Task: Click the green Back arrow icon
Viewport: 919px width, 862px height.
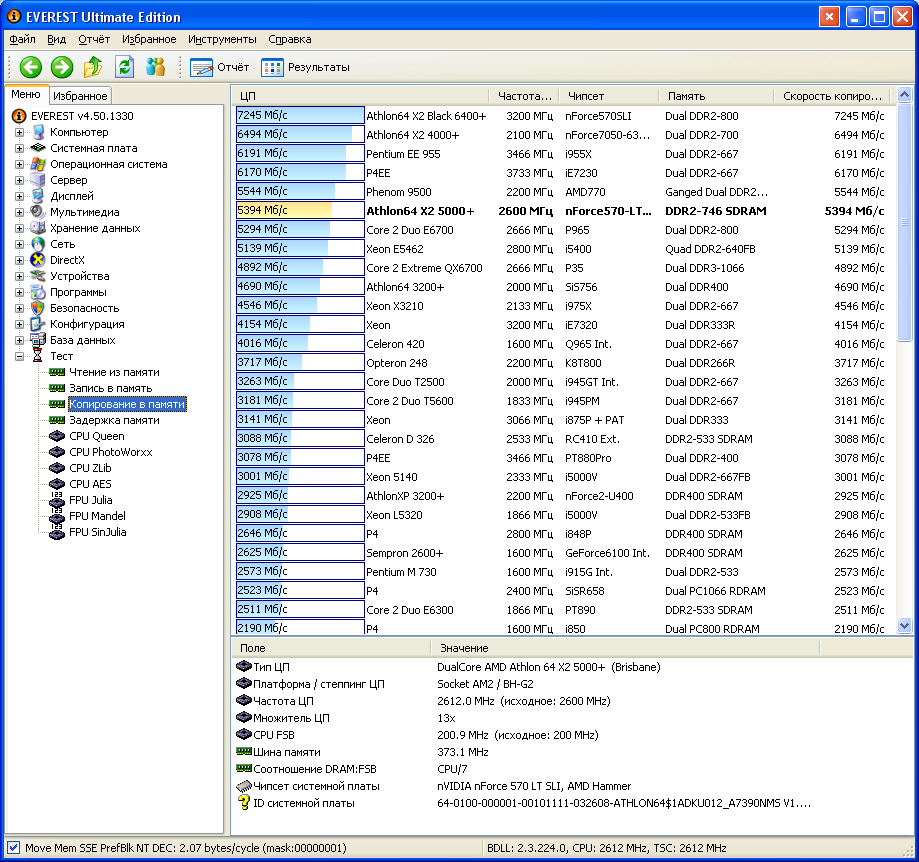Action: coord(30,67)
